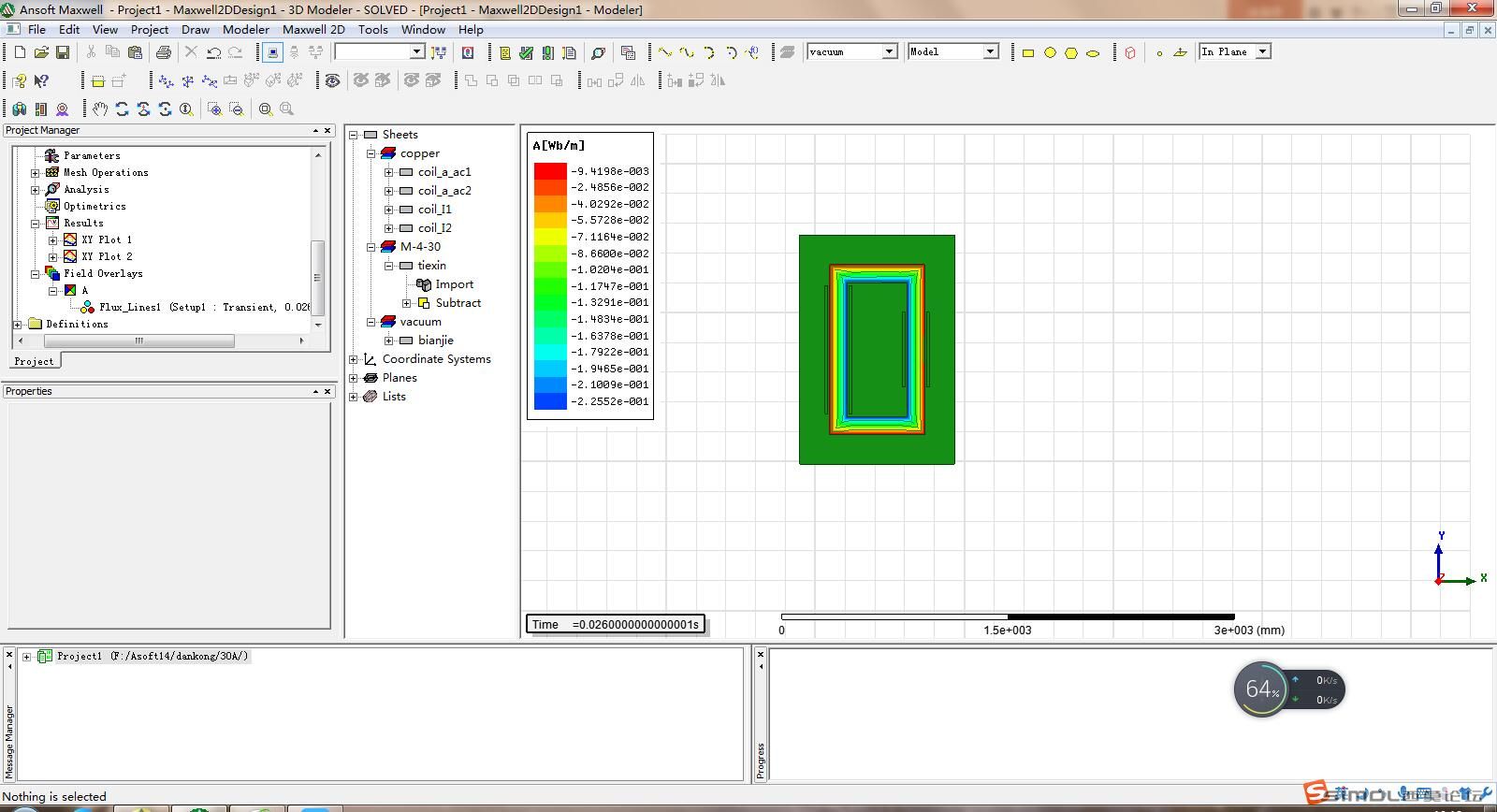Viewport: 1497px width, 812px height.
Task: Open the Draw menu
Action: [196, 30]
